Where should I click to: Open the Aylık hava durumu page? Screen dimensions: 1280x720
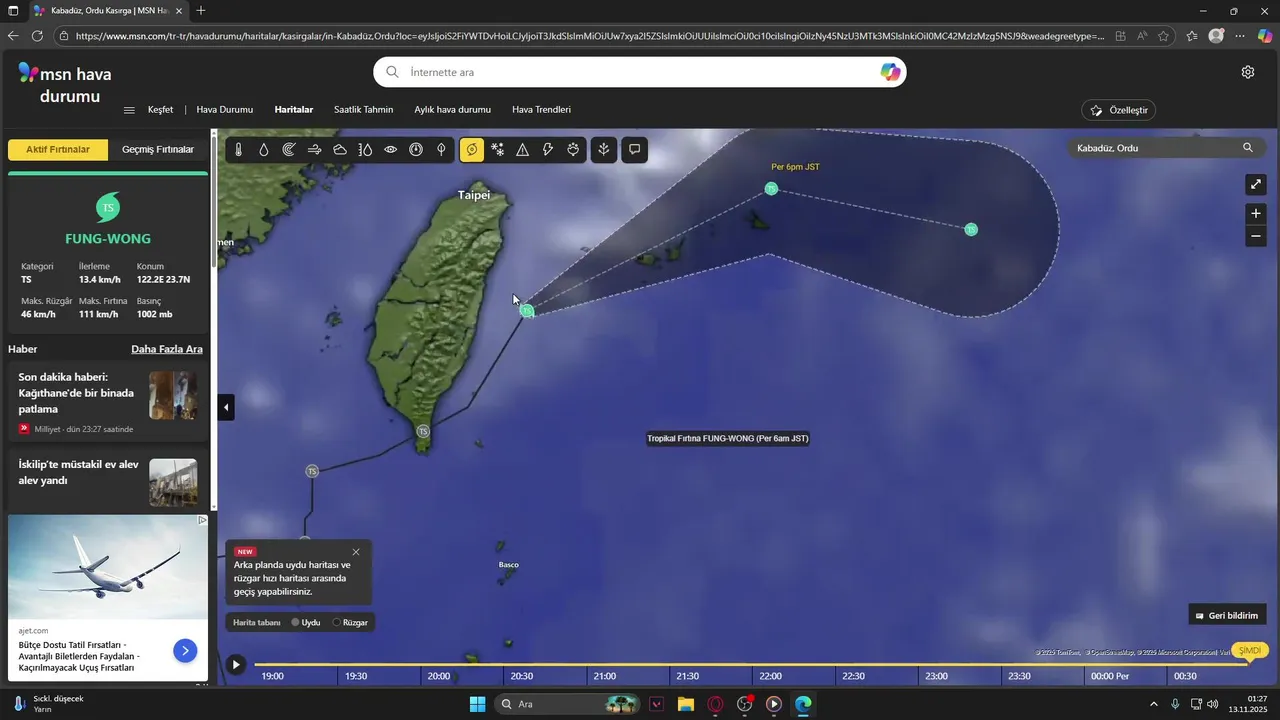[453, 110]
